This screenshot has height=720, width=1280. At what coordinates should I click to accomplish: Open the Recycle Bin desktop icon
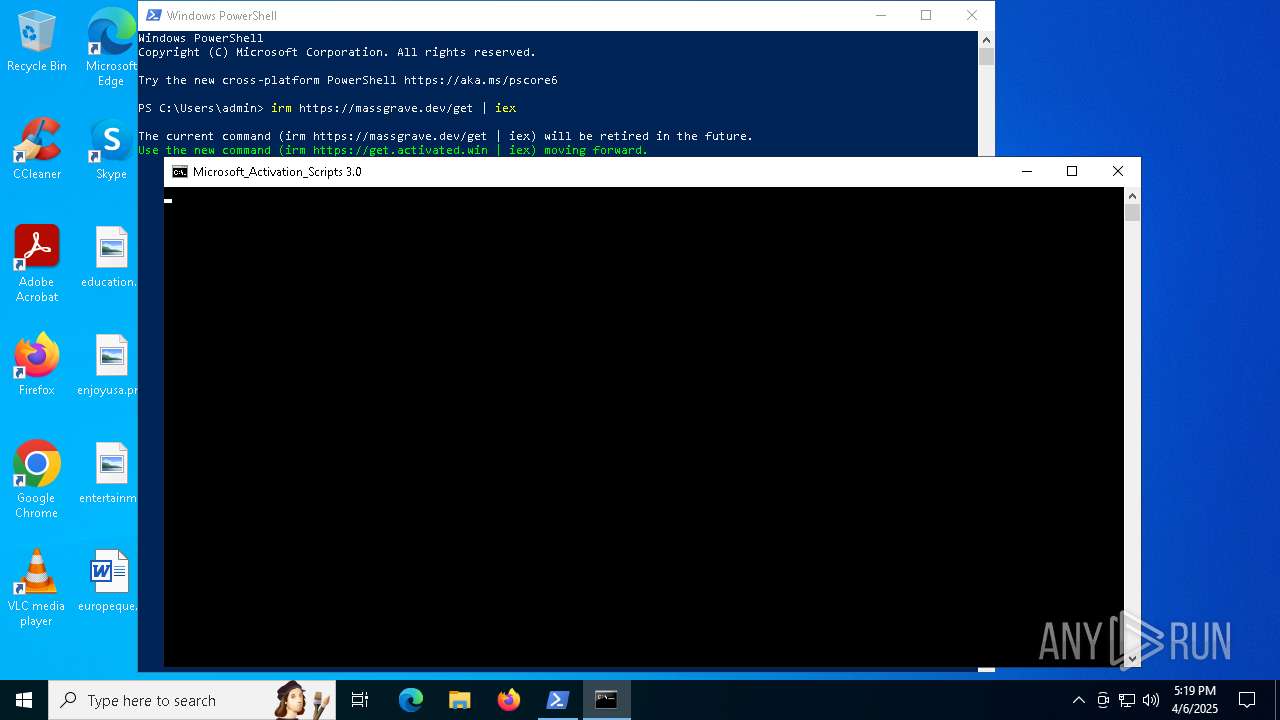(x=37, y=42)
